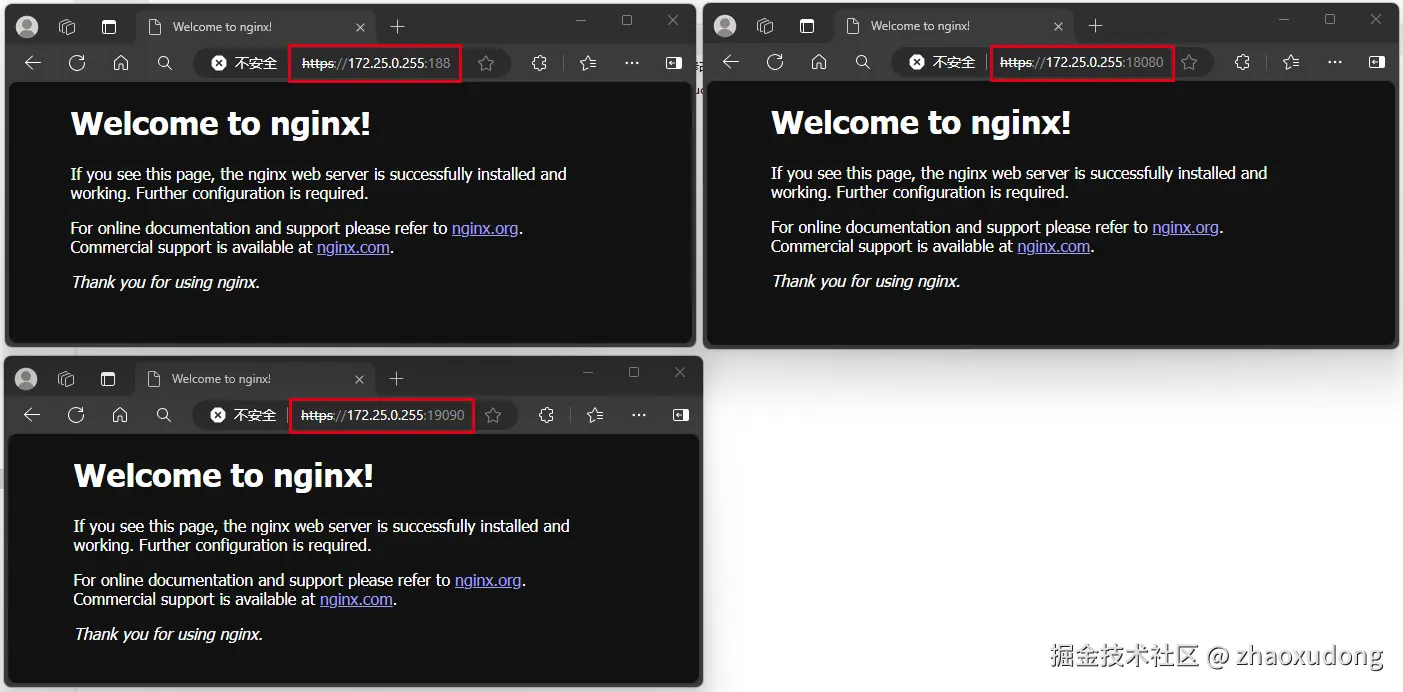
Task: Go back in the port 19090 window
Action: (x=32, y=415)
